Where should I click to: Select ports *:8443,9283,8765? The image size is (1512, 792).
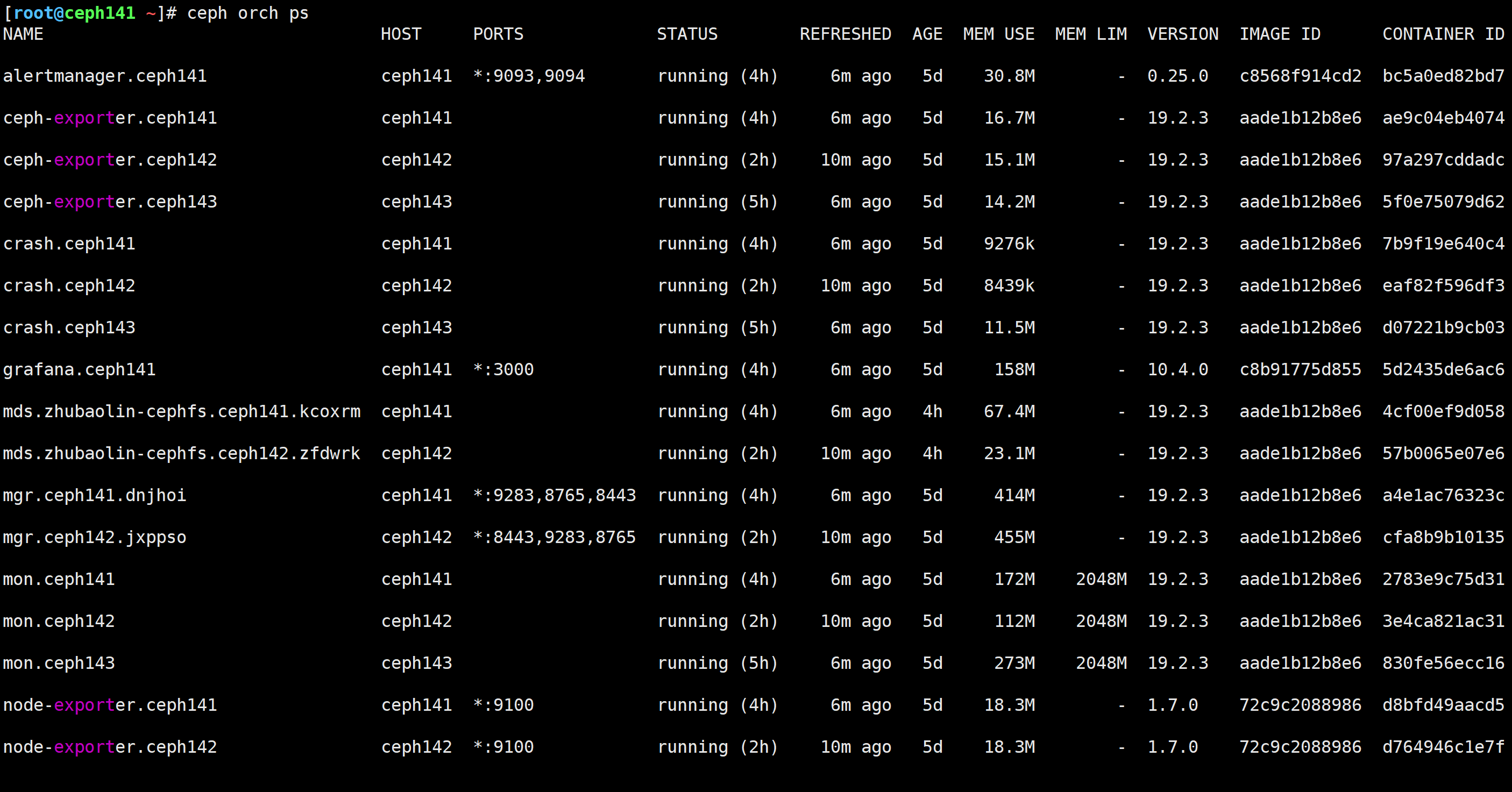point(555,537)
